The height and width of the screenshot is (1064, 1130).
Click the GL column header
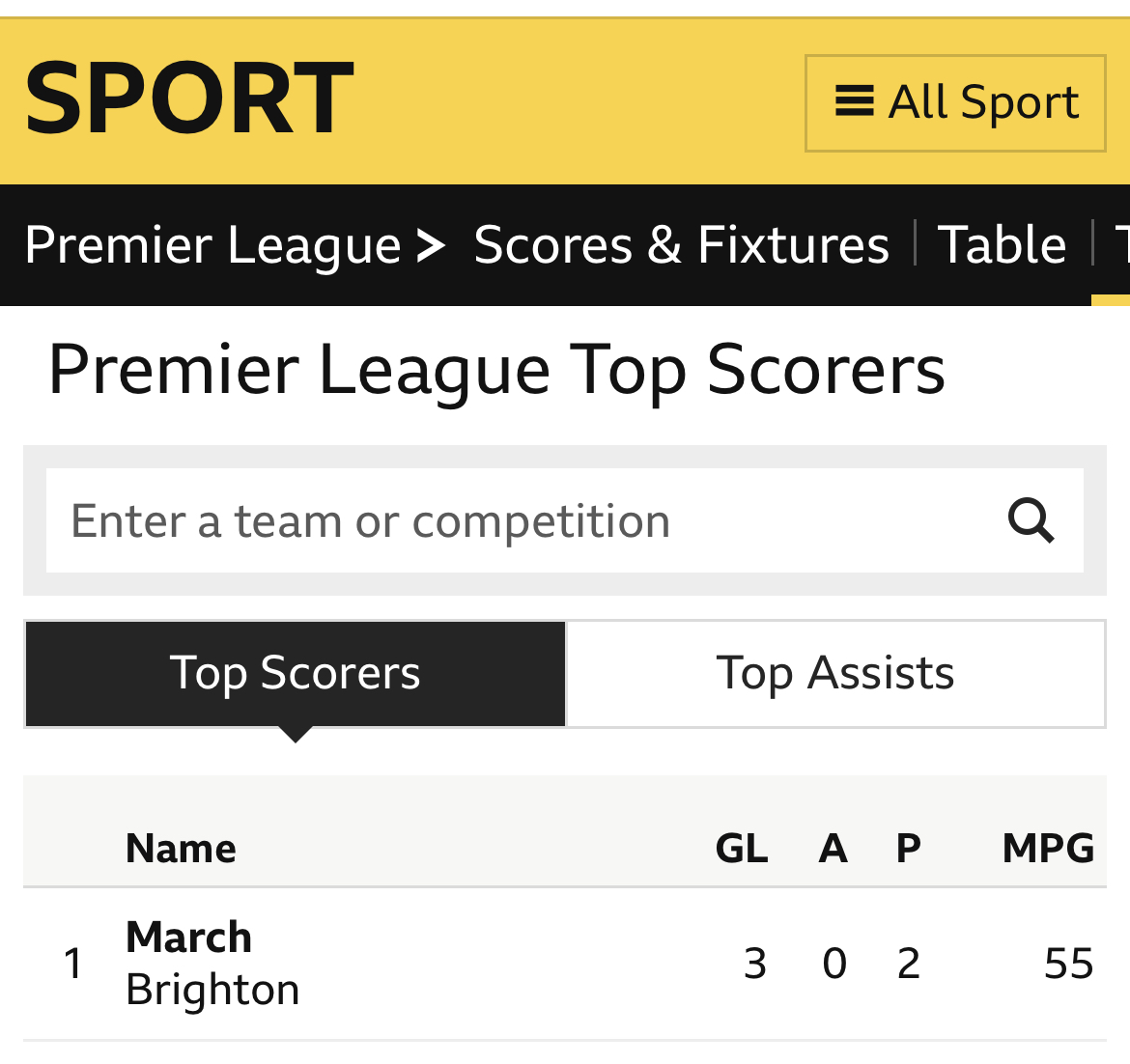click(742, 849)
